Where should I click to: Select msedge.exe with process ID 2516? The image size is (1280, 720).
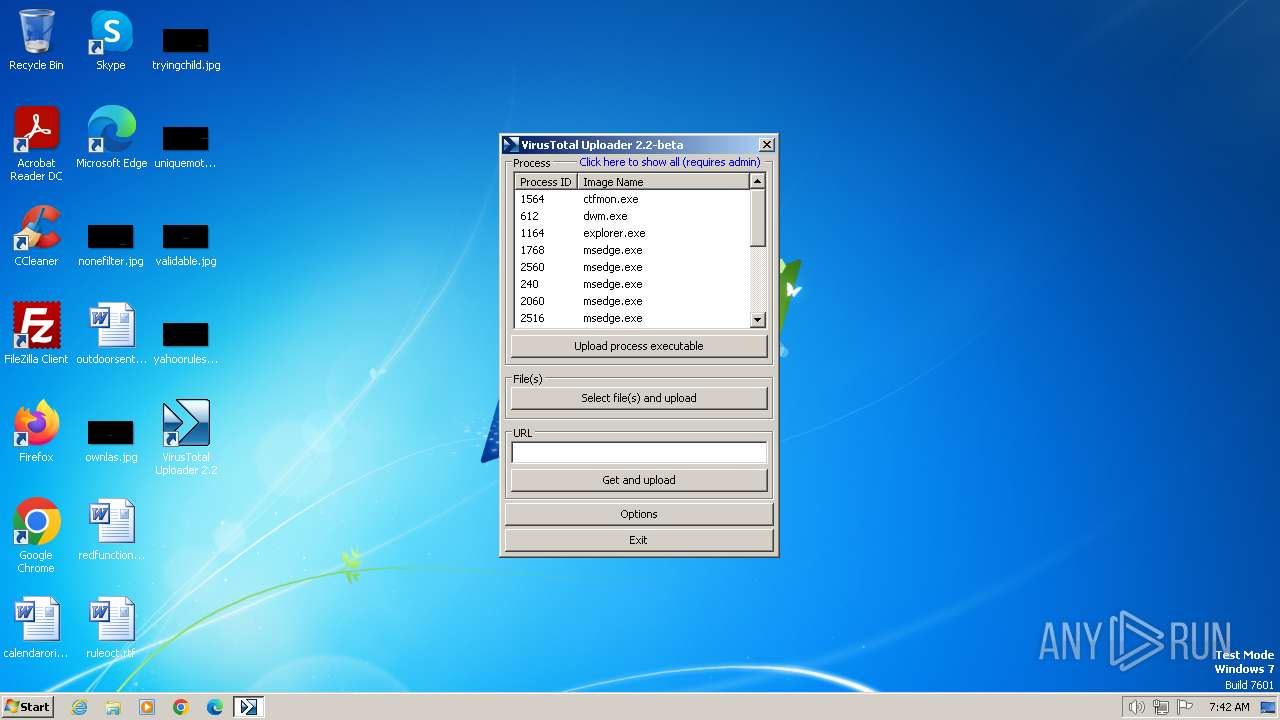tap(632, 318)
